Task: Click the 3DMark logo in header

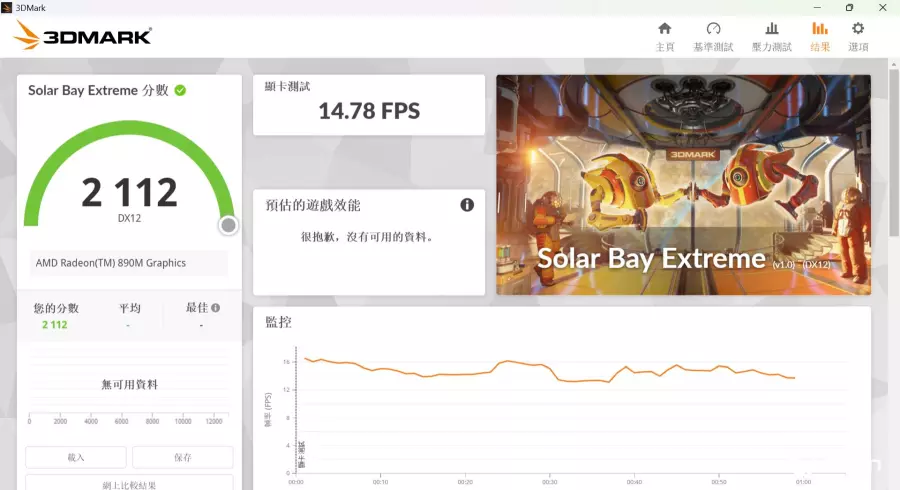Action: (84, 37)
